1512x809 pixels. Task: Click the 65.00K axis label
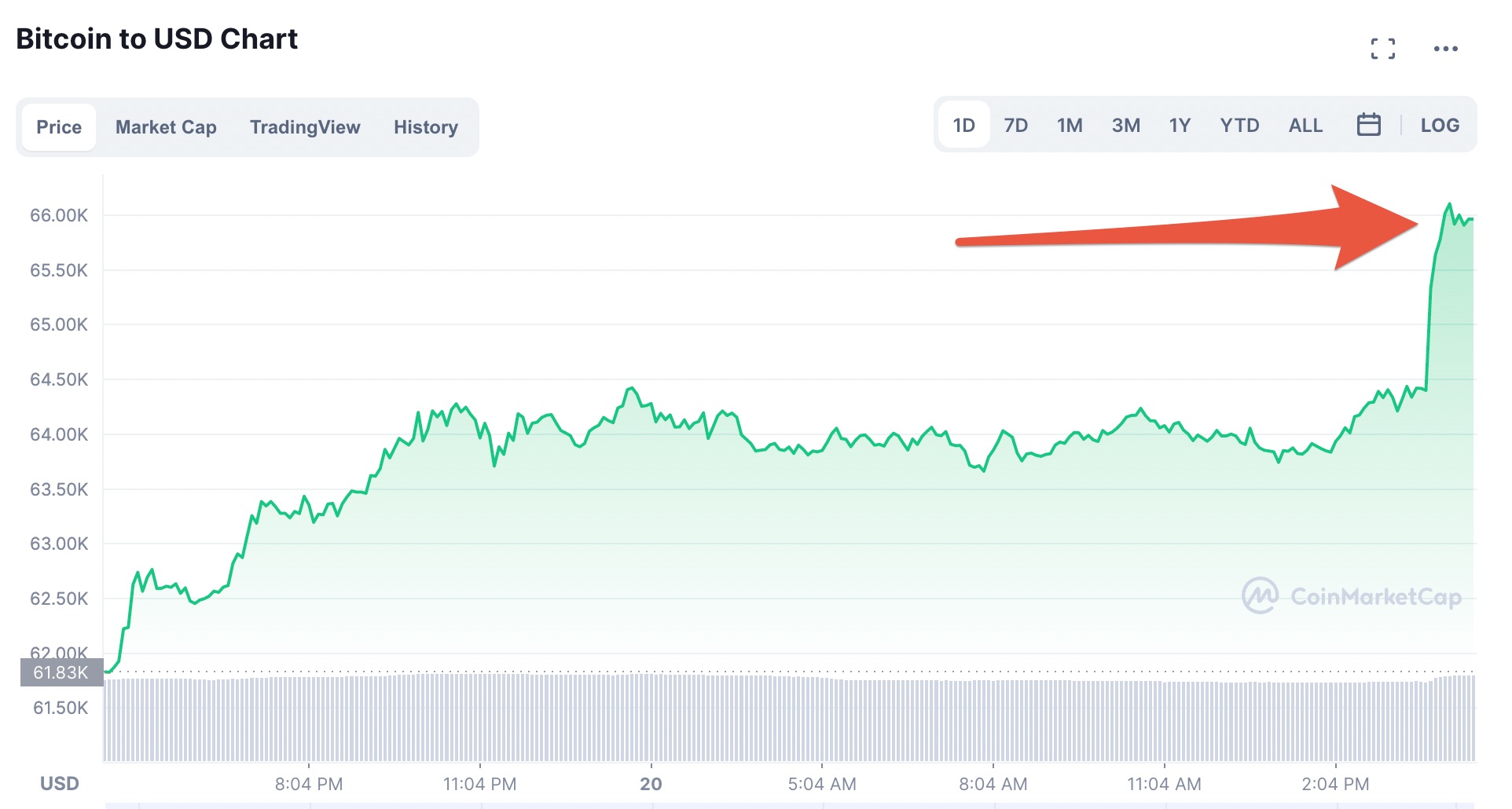[x=59, y=324]
